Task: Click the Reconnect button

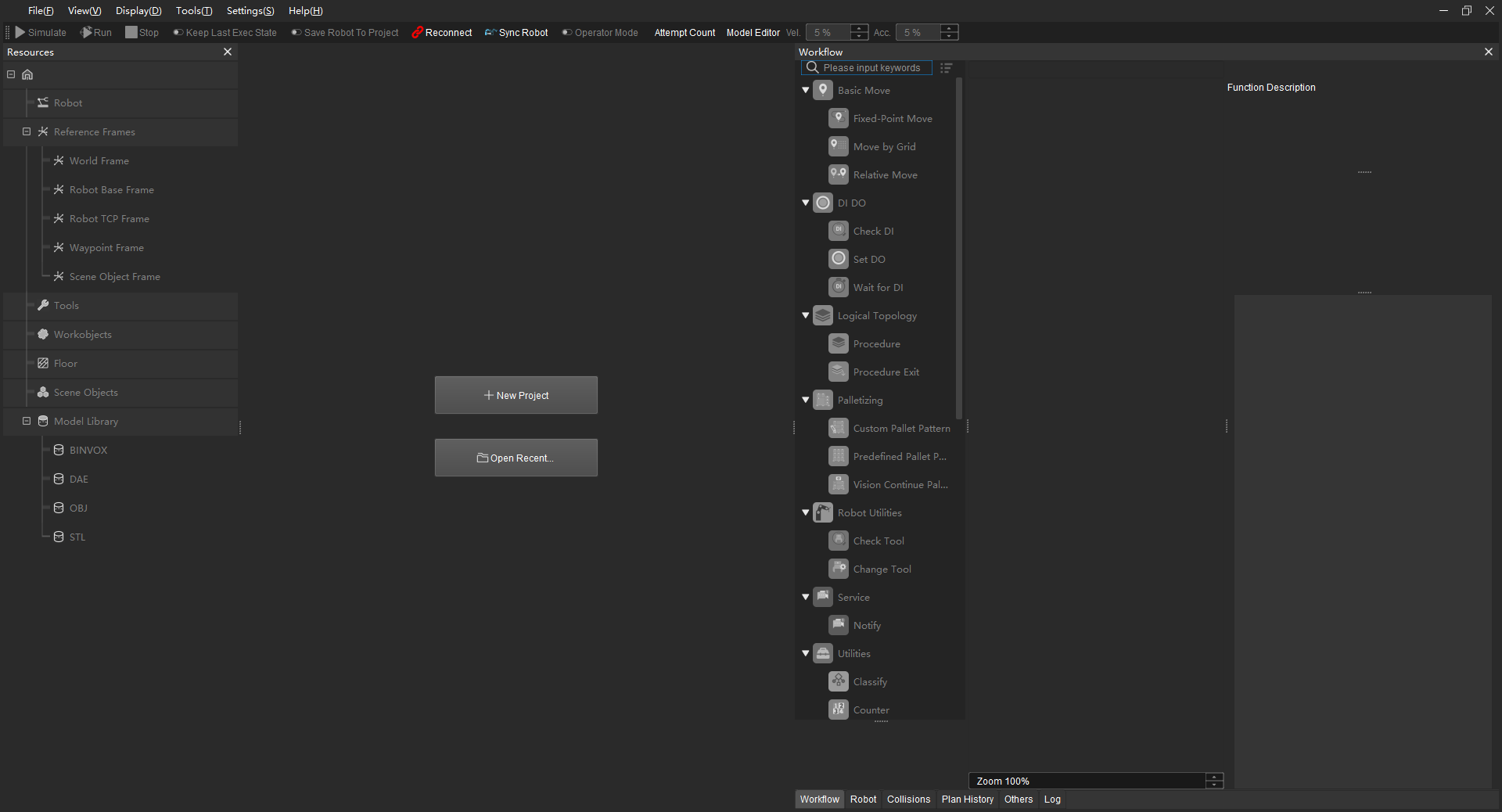Action: point(442,33)
